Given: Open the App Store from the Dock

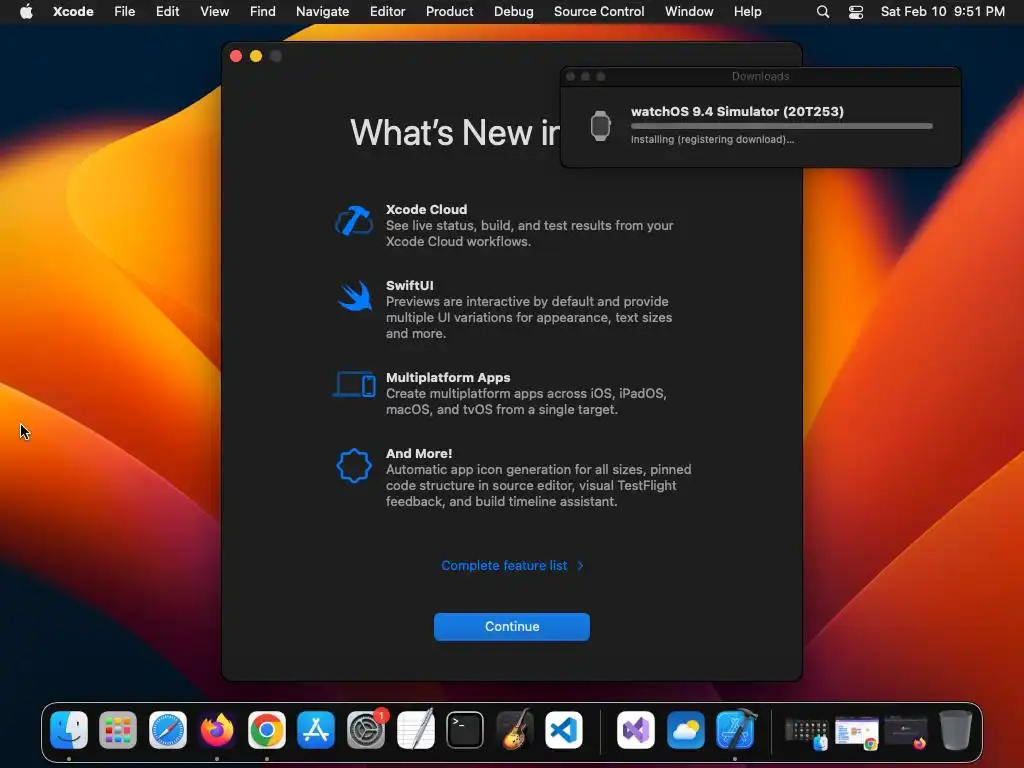Looking at the screenshot, I should [316, 729].
